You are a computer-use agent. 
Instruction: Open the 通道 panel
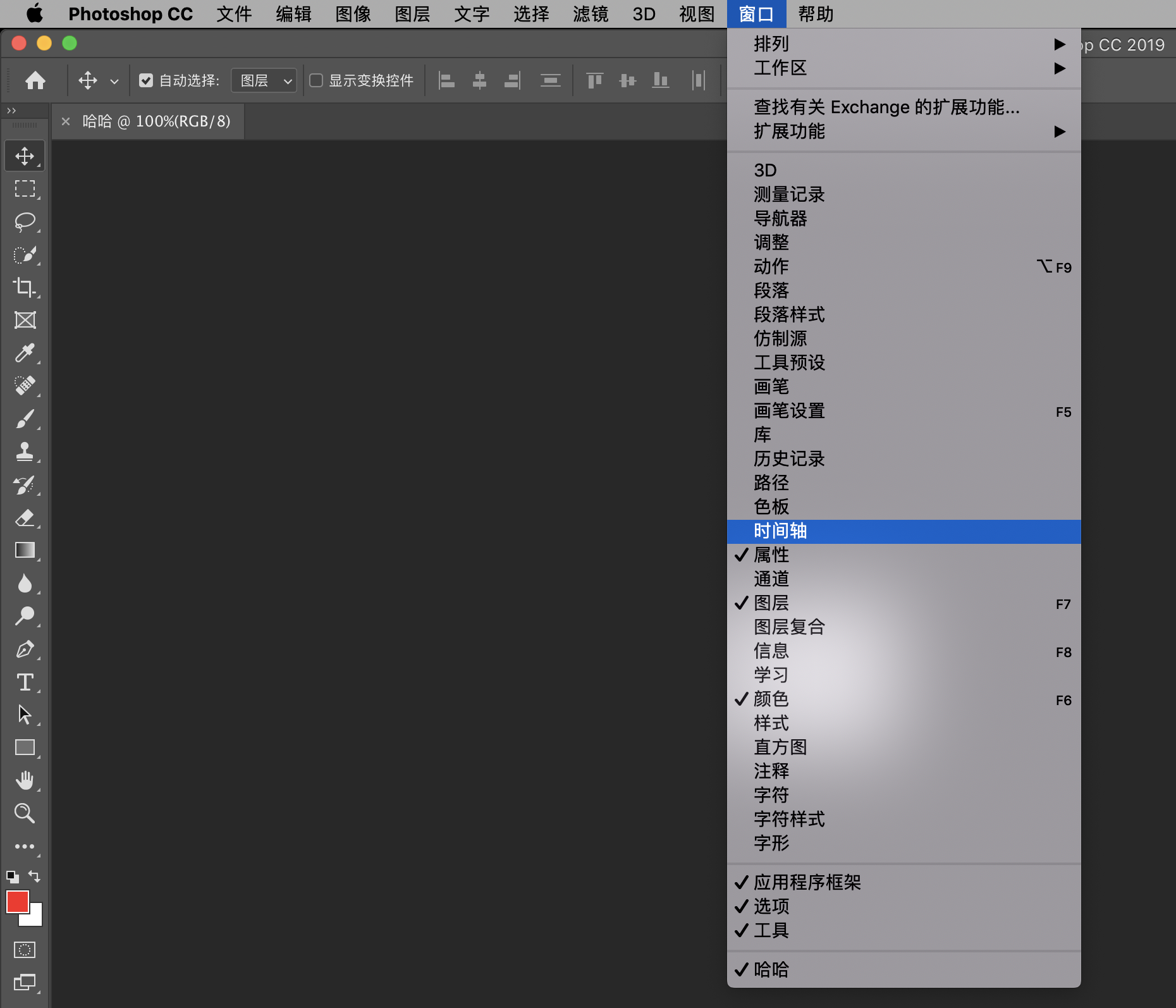tap(904, 579)
